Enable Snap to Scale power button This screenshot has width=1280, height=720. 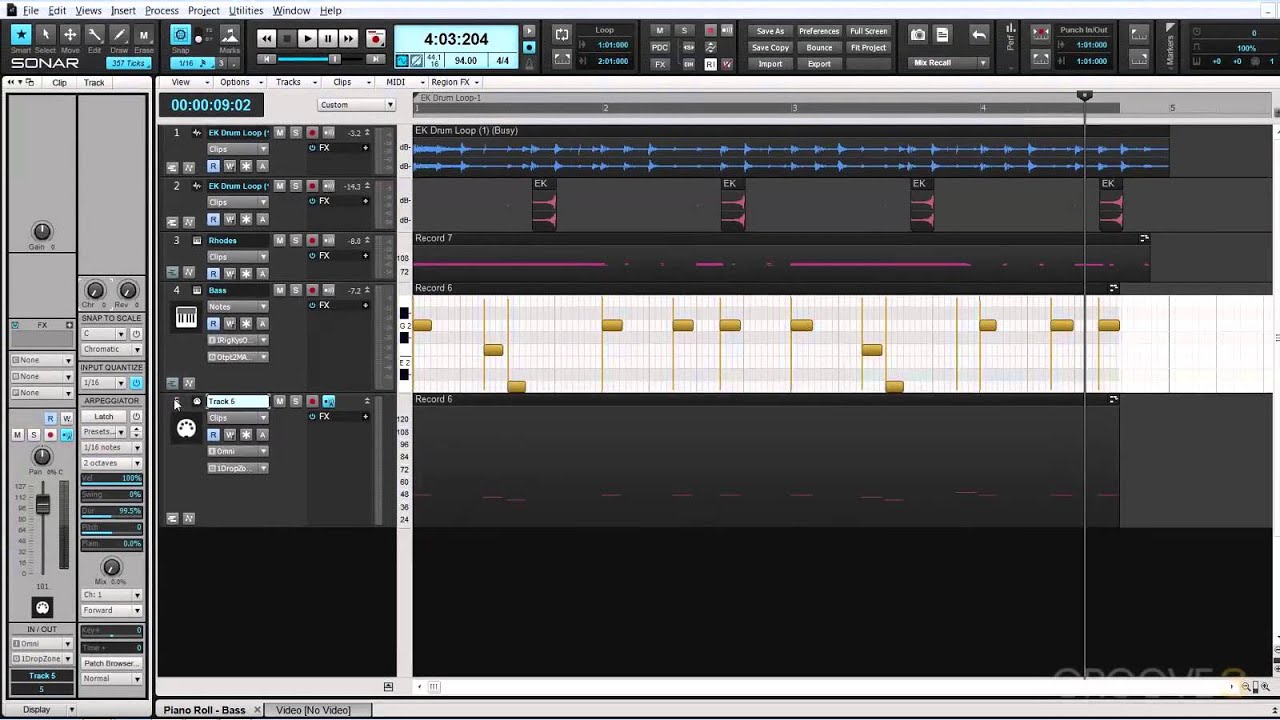(136, 334)
